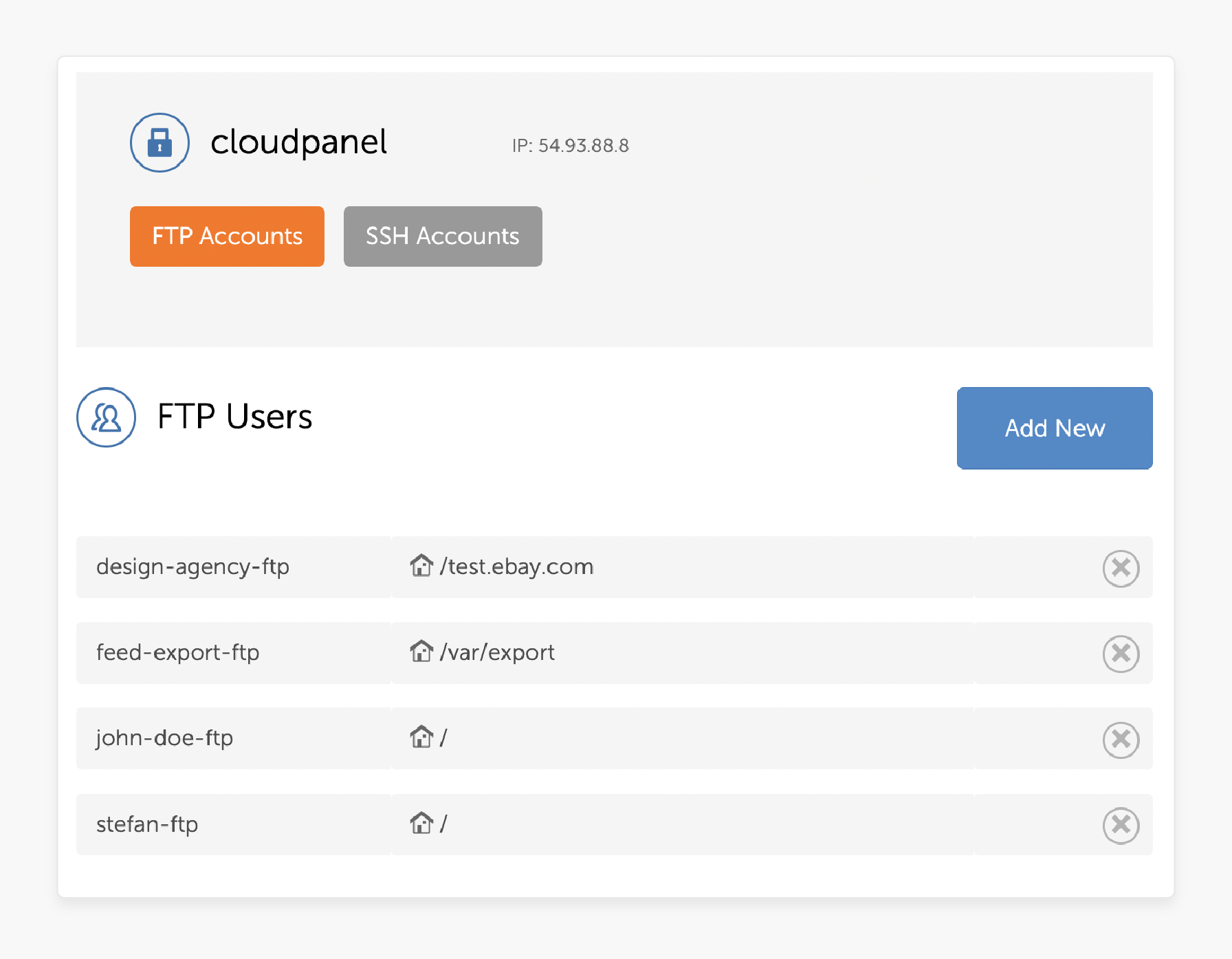The width and height of the screenshot is (1232, 959).
Task: Click the /var/export home path
Action: coord(497,652)
